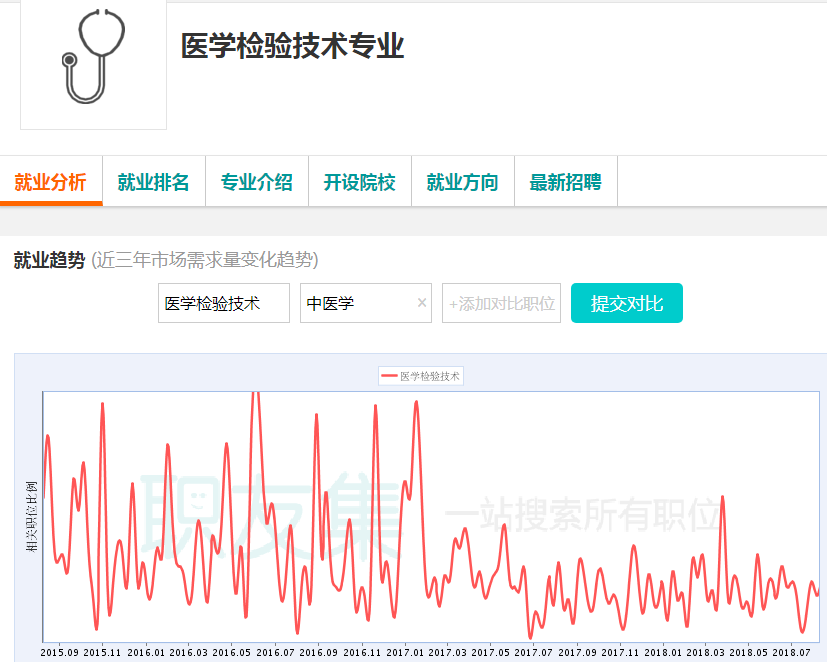Select the 就业方向 tab
Image resolution: width=827 pixels, height=662 pixels.
pos(462,181)
